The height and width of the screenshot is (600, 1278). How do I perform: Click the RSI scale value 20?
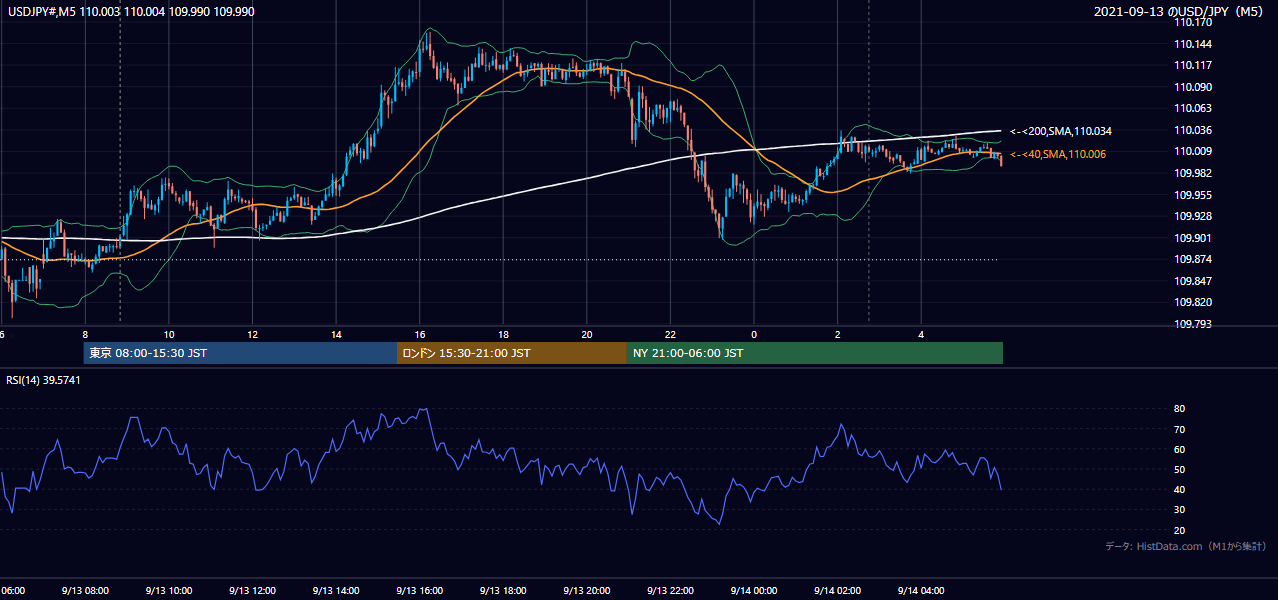[1180, 530]
